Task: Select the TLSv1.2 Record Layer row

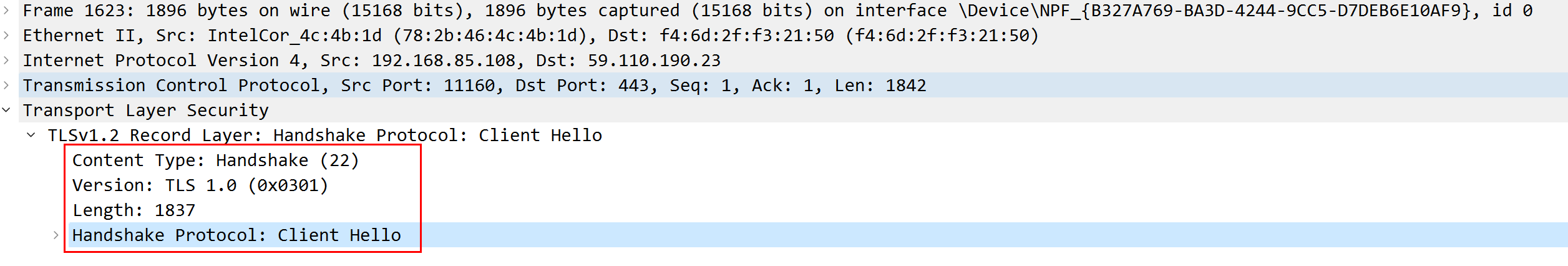Action: point(324,135)
